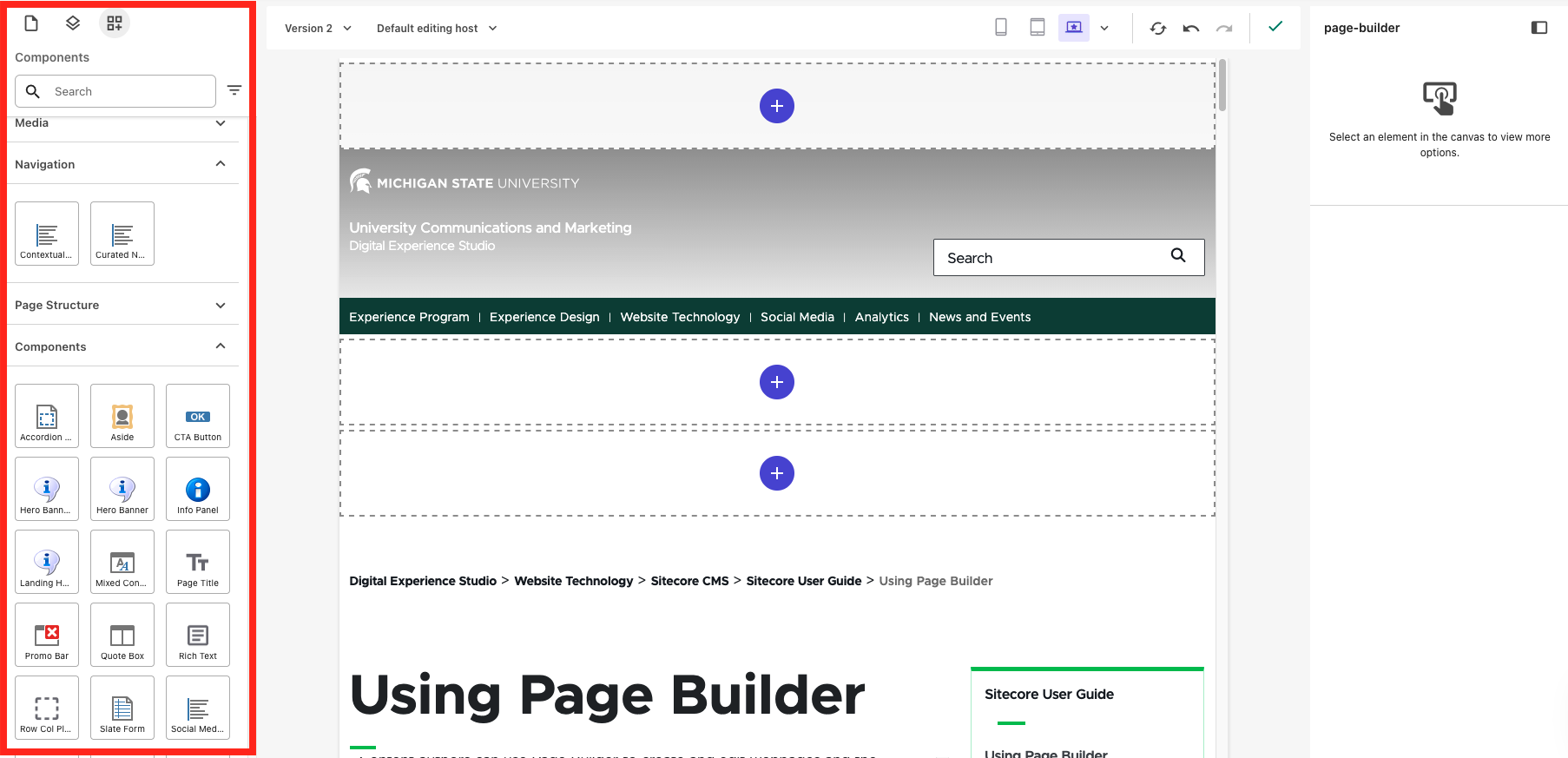
Task: Pick the Aside component
Action: tap(122, 416)
